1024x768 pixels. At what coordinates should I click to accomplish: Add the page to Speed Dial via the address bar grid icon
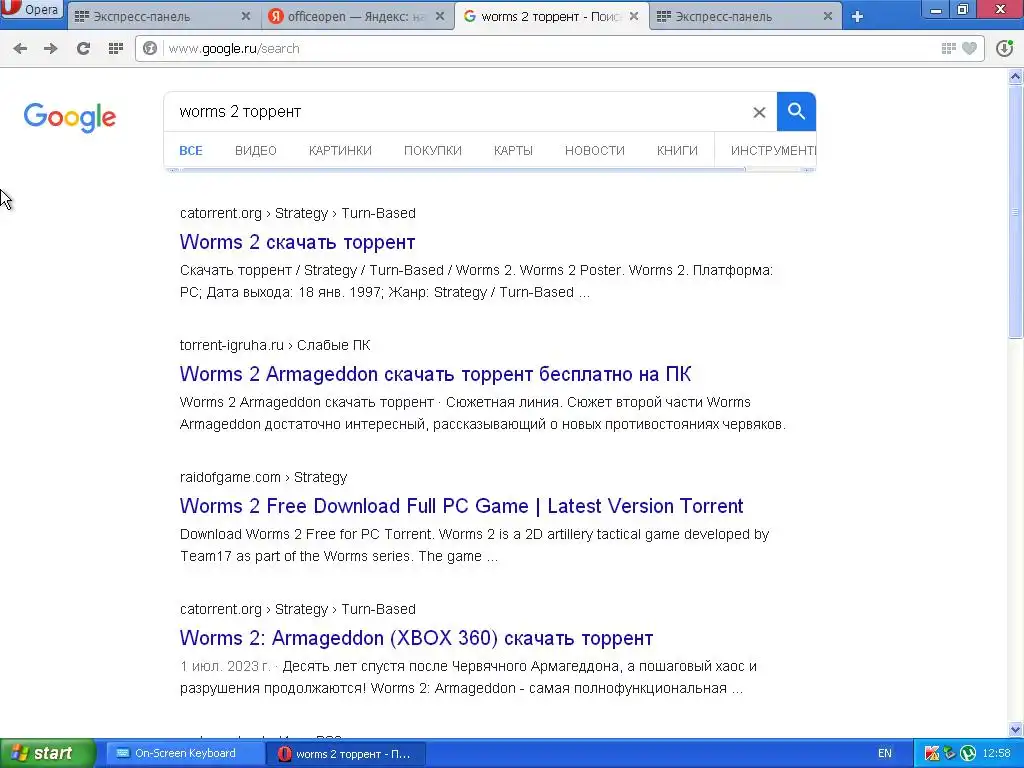click(949, 48)
